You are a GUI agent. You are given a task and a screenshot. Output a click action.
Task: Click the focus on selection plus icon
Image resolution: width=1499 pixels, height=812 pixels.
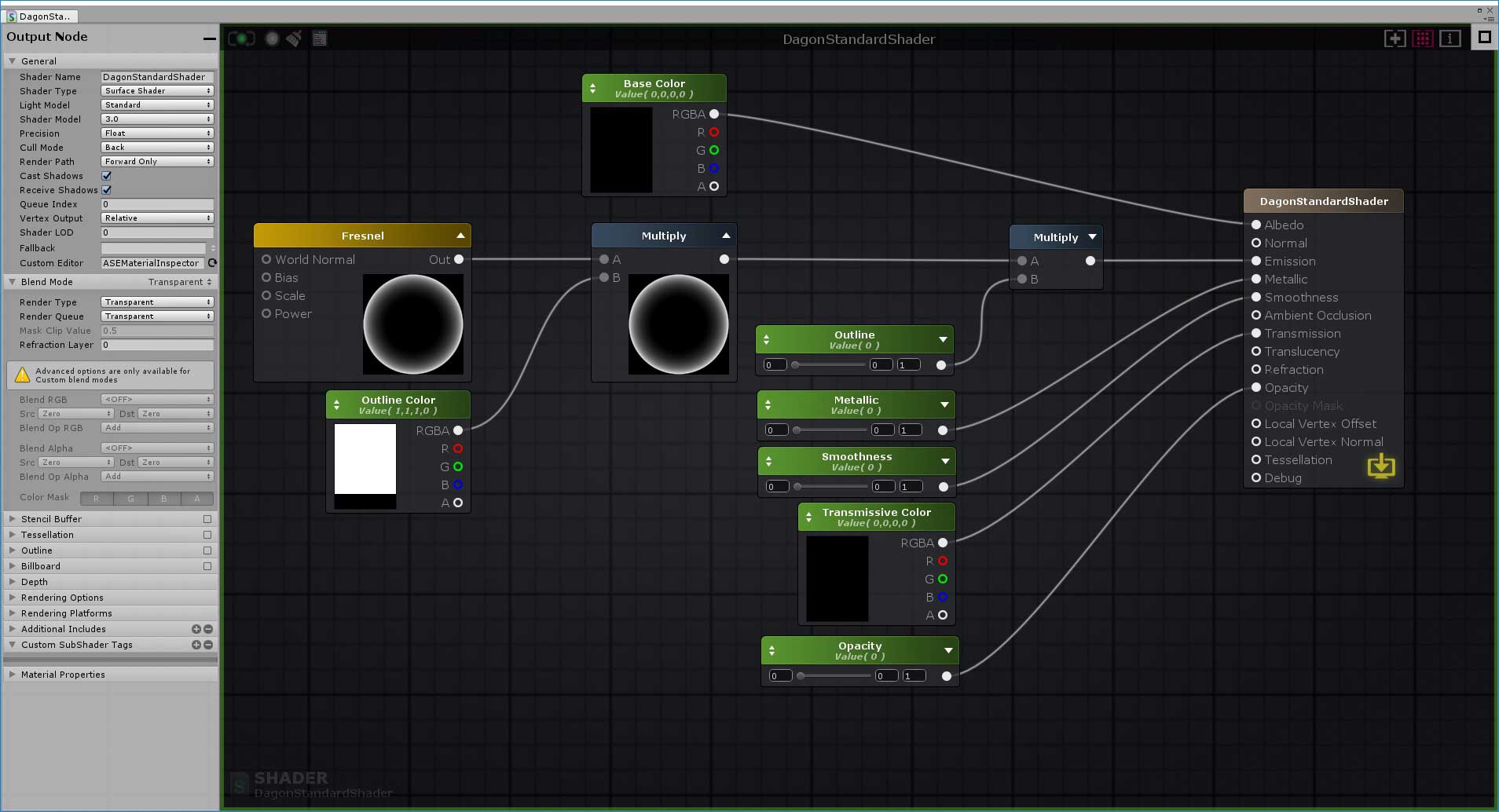[x=1395, y=38]
